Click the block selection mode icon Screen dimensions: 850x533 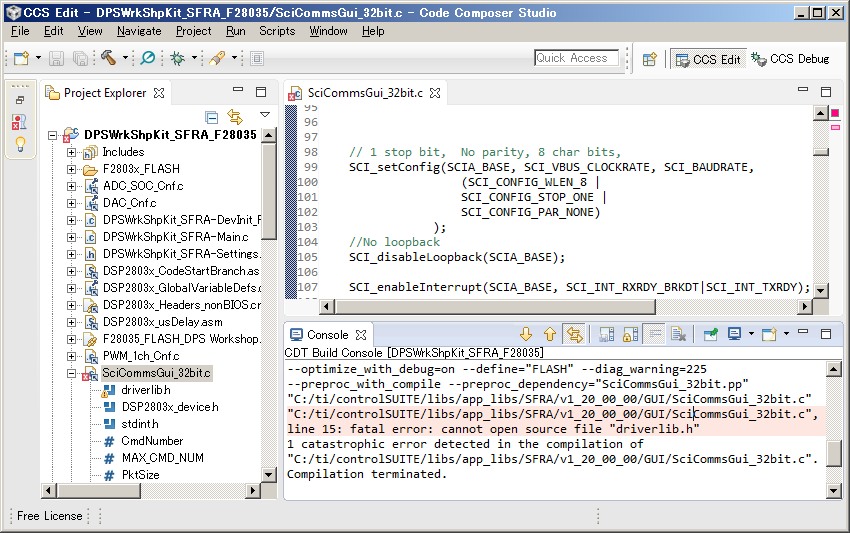[x=257, y=58]
